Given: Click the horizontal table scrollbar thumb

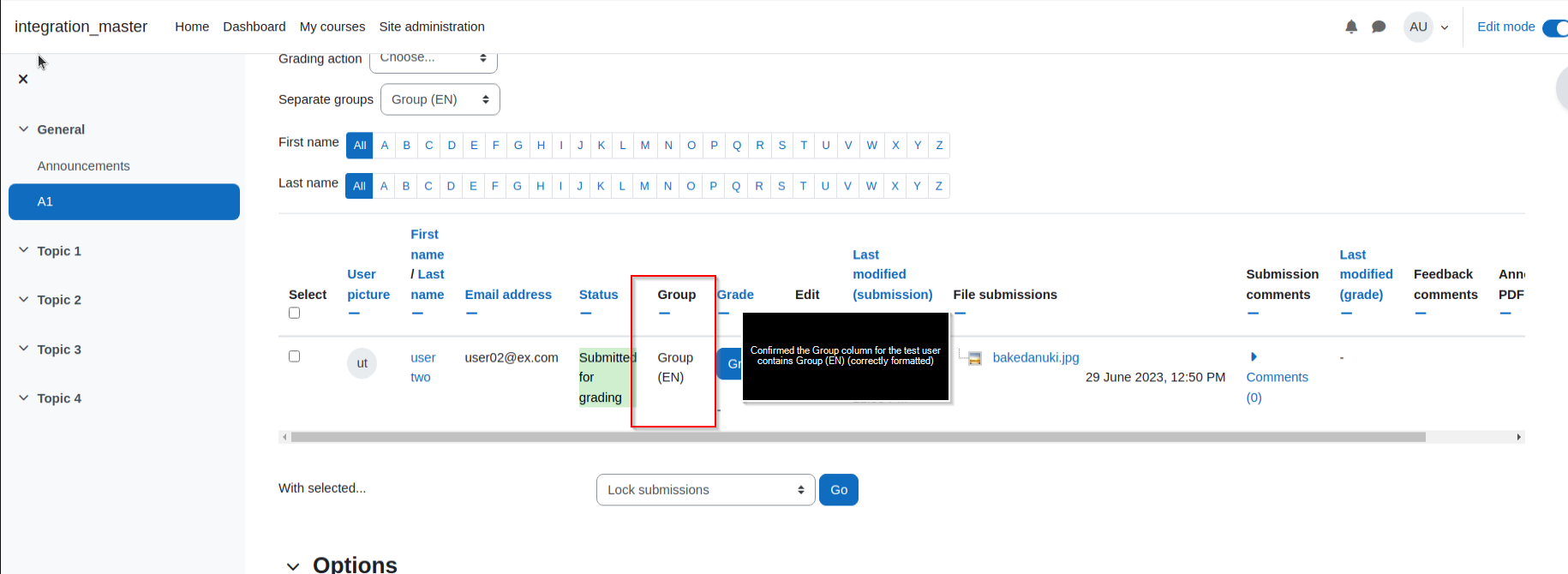Looking at the screenshot, I should coord(858,437).
